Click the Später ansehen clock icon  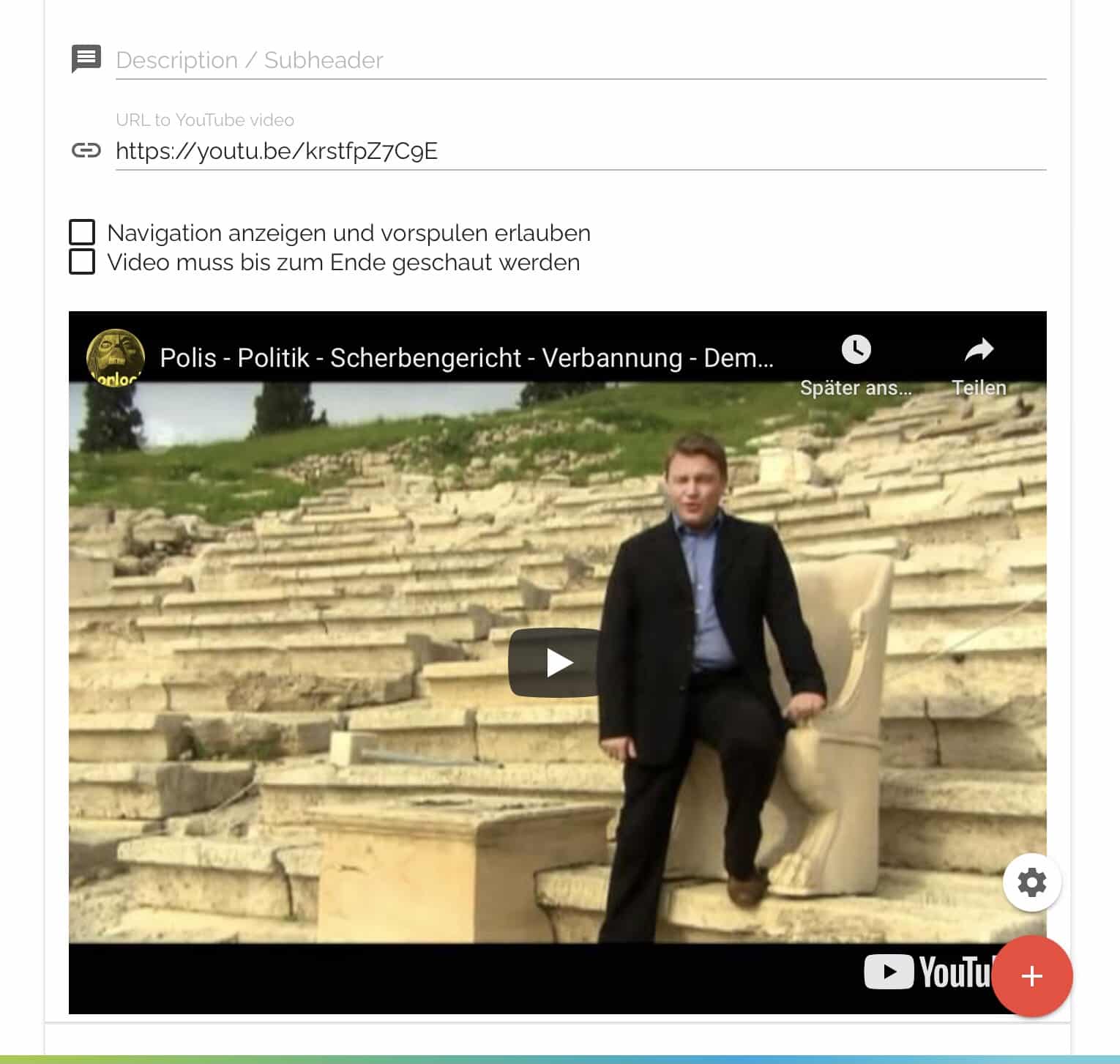pyautogui.click(x=856, y=349)
